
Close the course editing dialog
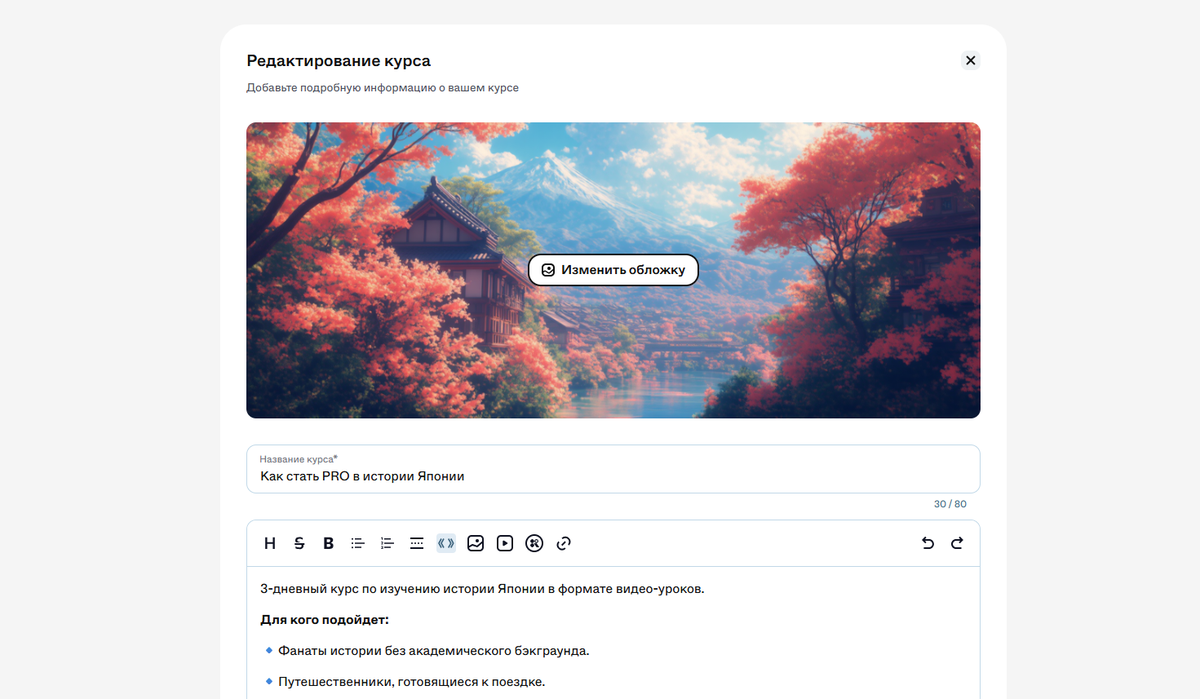[x=970, y=60]
